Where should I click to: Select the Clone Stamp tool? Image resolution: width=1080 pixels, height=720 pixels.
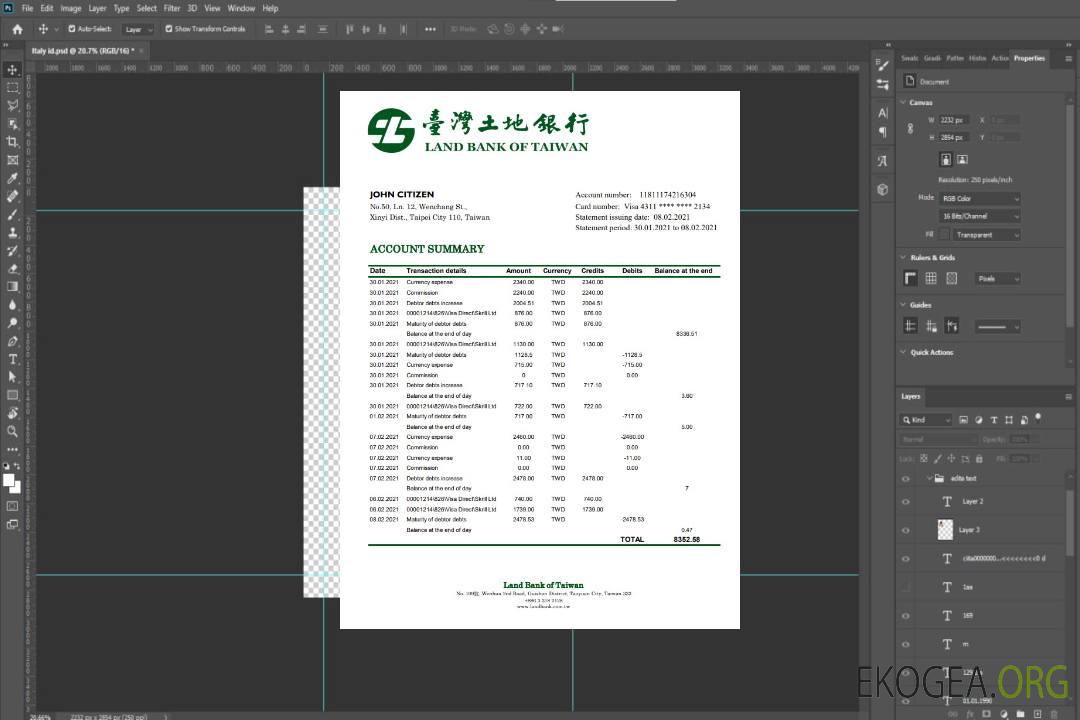pos(12,232)
